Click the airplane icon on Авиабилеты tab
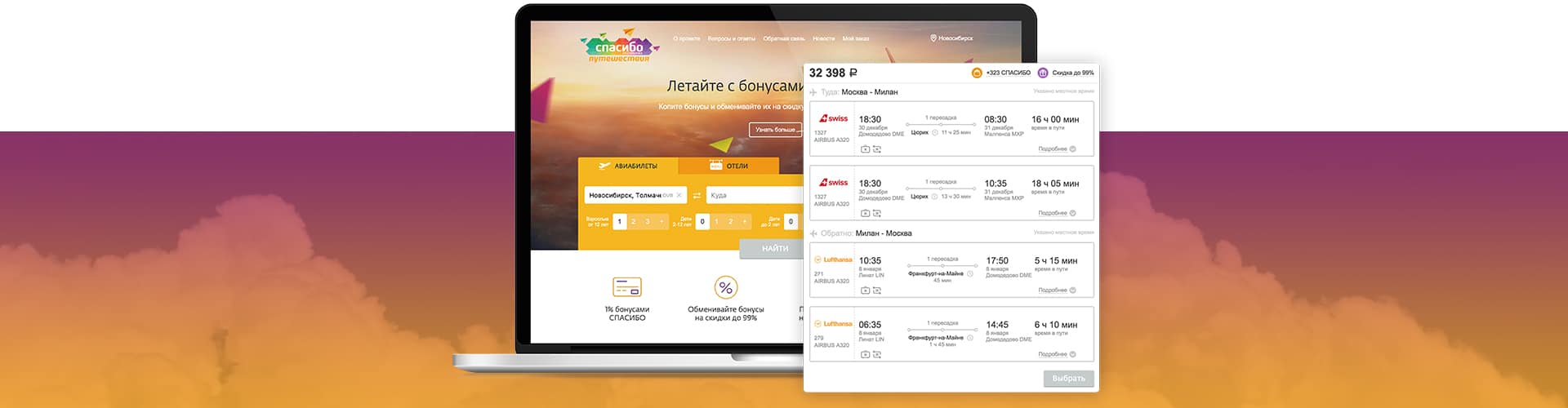The height and width of the screenshot is (408, 1568). click(604, 166)
